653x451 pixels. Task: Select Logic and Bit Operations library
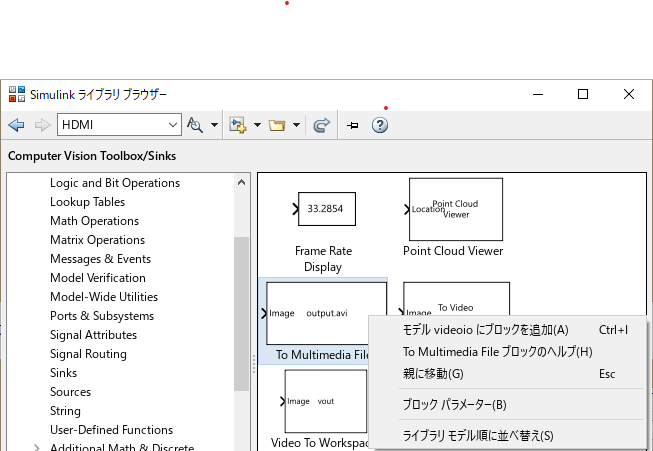(x=115, y=183)
